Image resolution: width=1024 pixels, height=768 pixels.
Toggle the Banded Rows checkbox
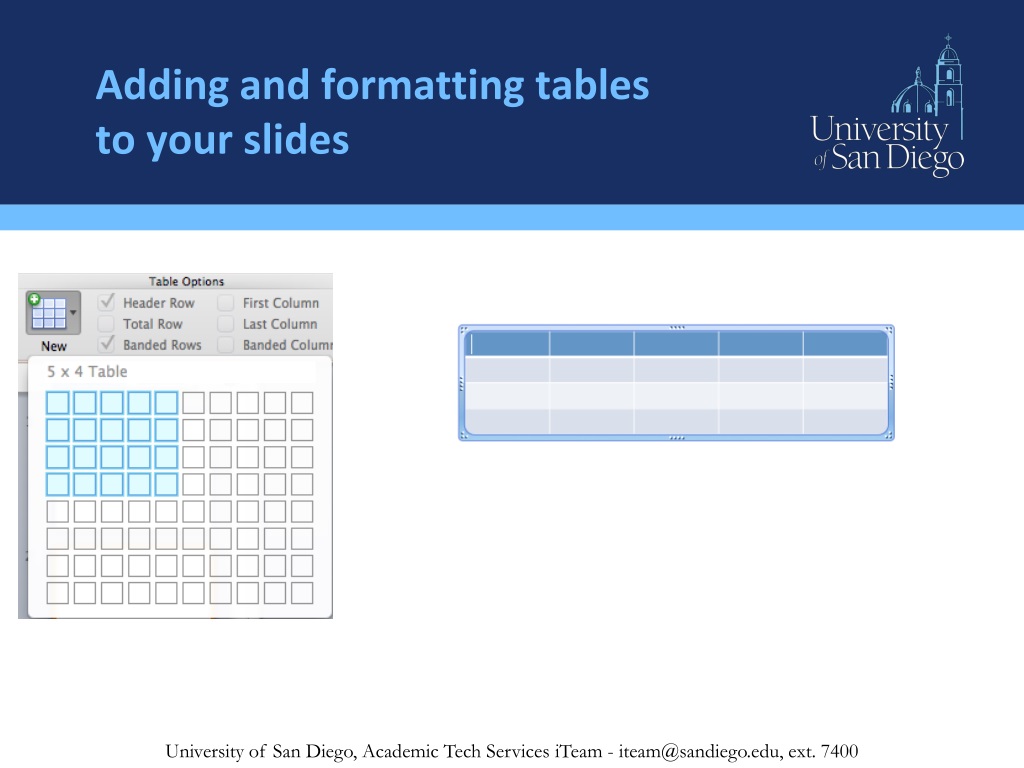click(x=106, y=345)
